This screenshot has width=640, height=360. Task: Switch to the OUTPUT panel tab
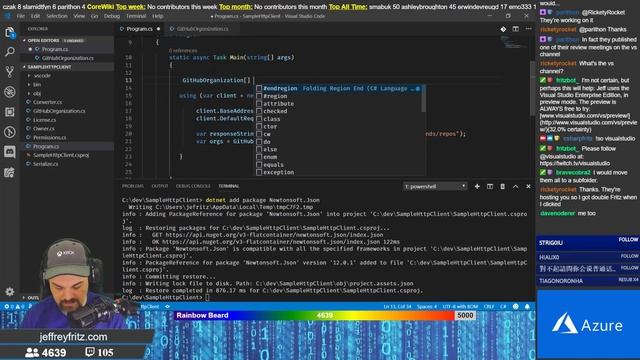[160, 186]
